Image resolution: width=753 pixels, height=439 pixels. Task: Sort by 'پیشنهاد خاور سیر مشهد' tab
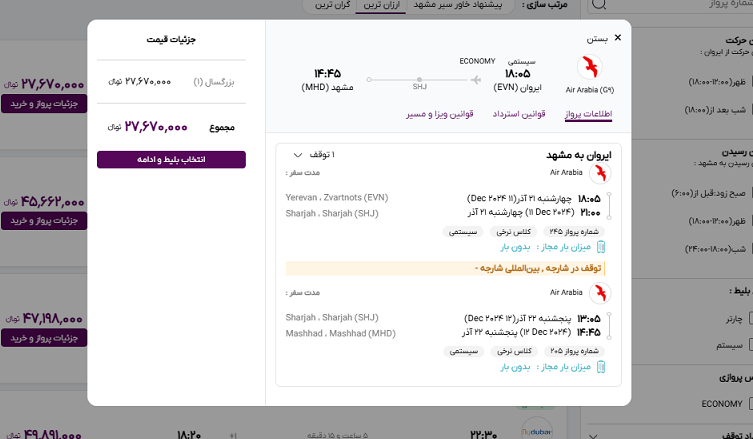(x=458, y=5)
